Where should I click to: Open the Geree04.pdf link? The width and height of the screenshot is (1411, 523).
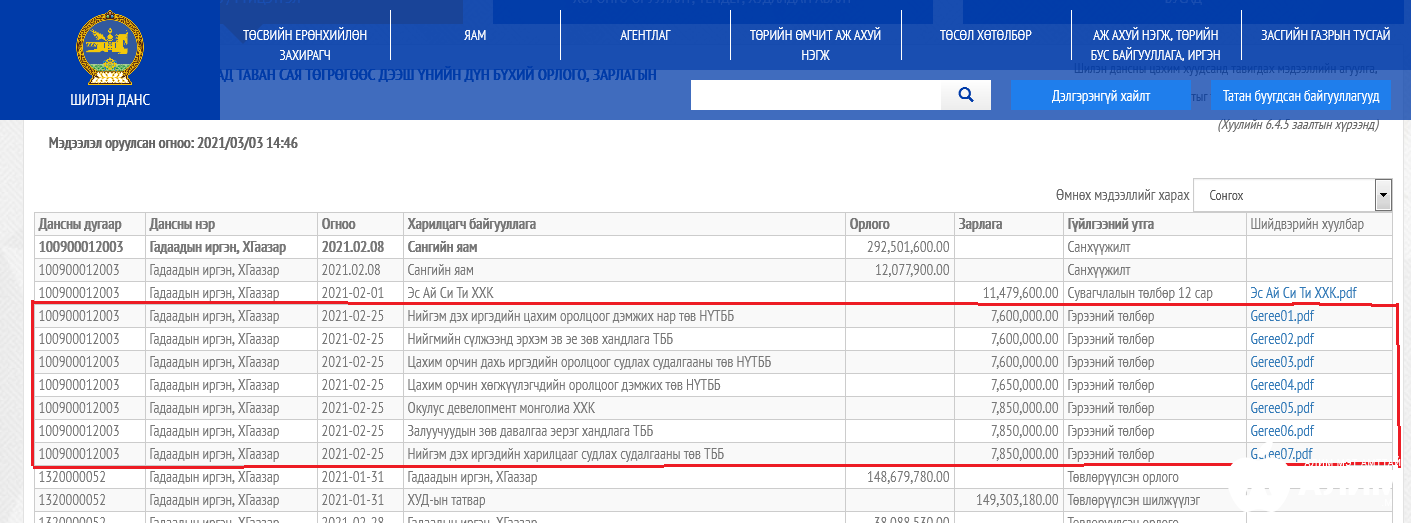pyautogui.click(x=1281, y=385)
